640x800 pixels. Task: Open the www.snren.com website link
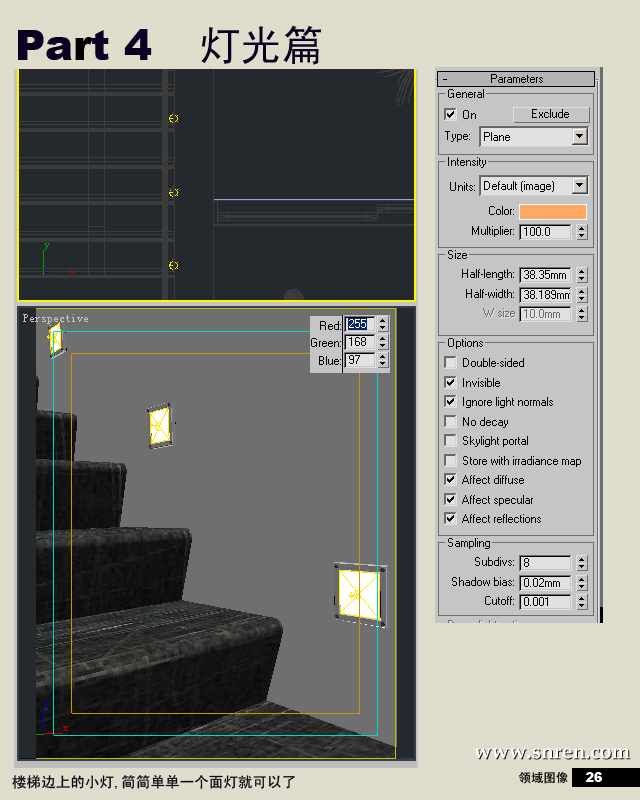552,753
